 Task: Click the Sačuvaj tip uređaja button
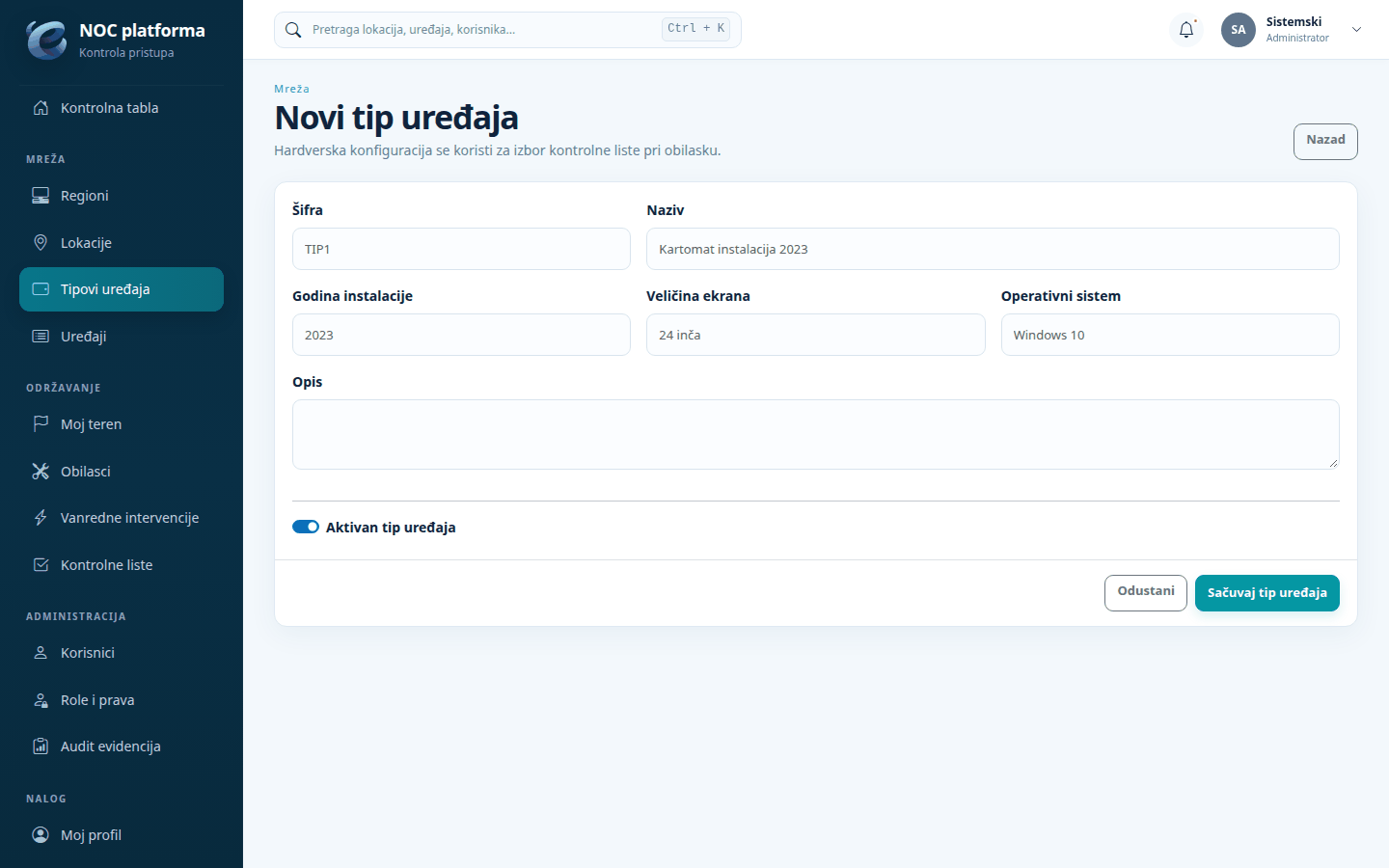(x=1266, y=593)
